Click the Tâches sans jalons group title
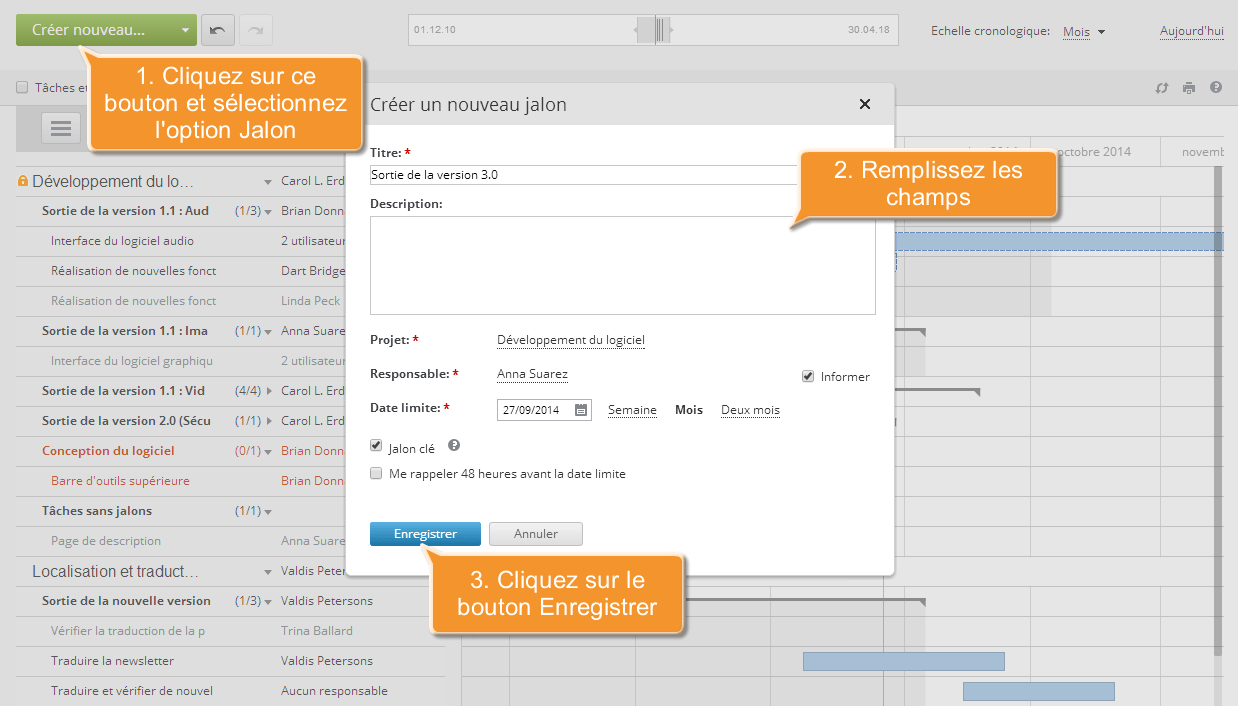Screen dimensions: 1238x706 coord(97,511)
